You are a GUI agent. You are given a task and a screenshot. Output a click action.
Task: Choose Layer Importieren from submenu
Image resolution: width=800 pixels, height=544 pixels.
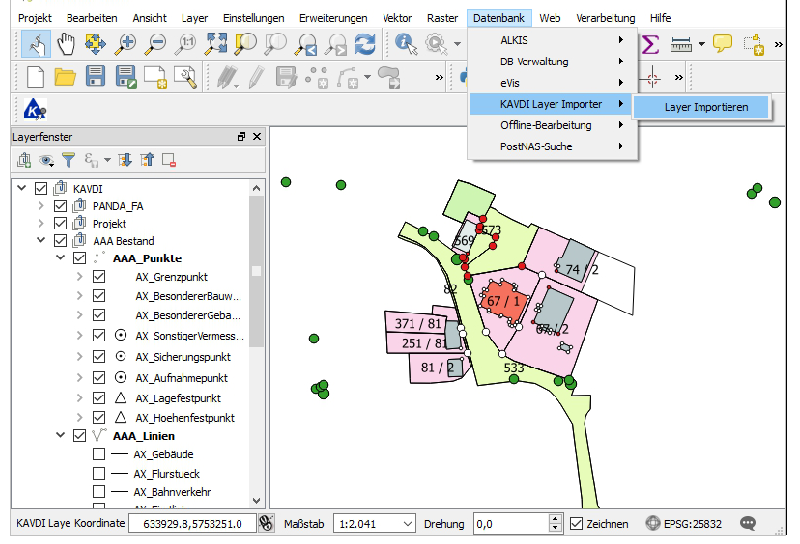pos(706,107)
